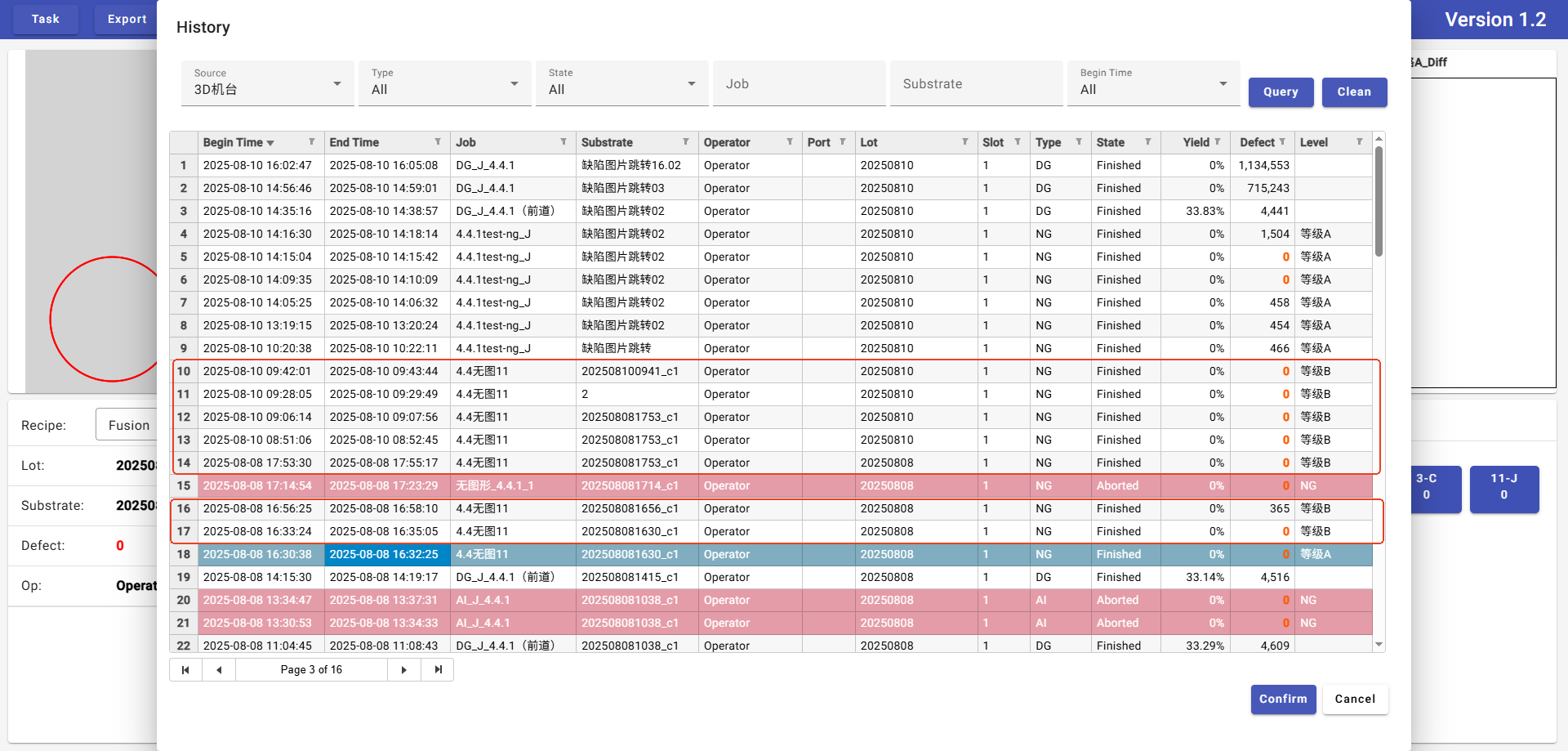Open the End Time column filter icon
This screenshot has width=1568, height=751.
pyautogui.click(x=438, y=142)
